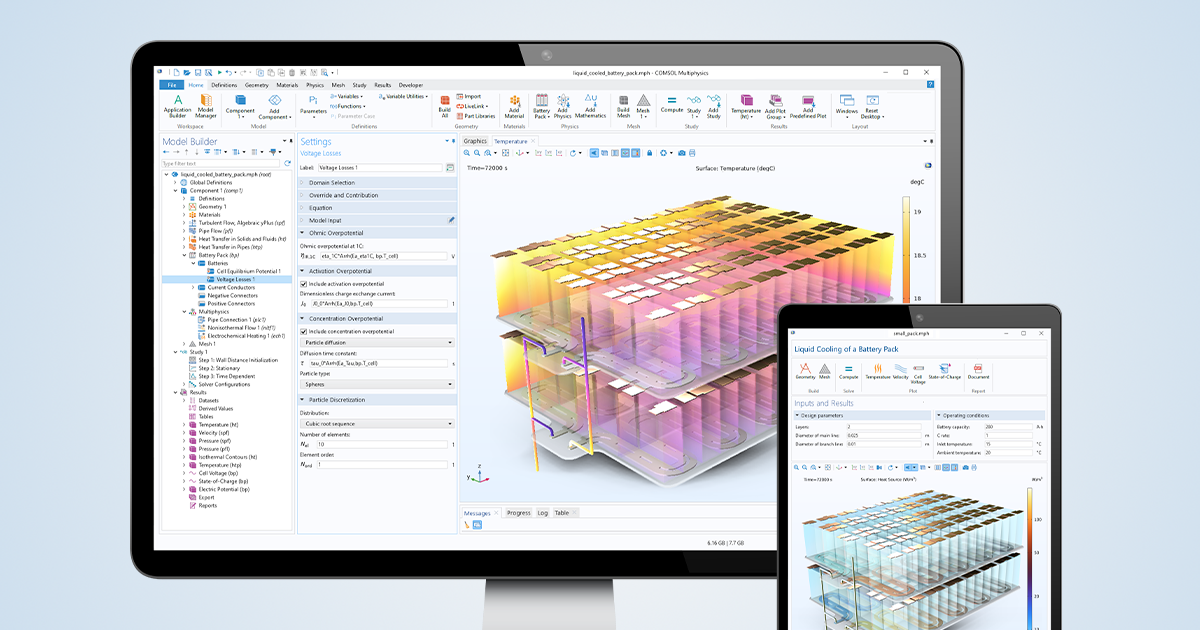Open the Application Builder
Viewport: 1200px width, 630px height.
point(177,106)
